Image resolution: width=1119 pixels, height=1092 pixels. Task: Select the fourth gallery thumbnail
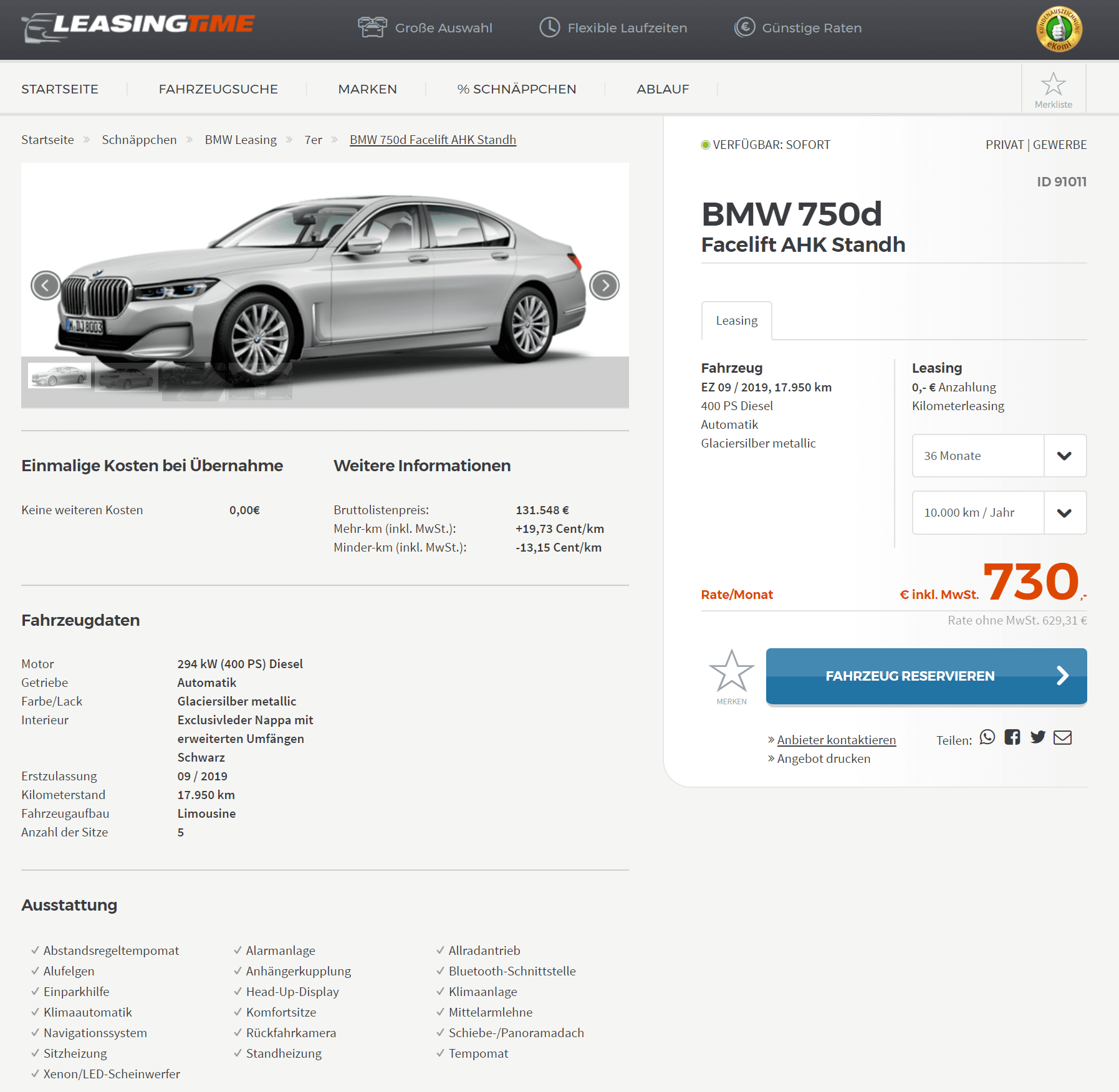(261, 381)
